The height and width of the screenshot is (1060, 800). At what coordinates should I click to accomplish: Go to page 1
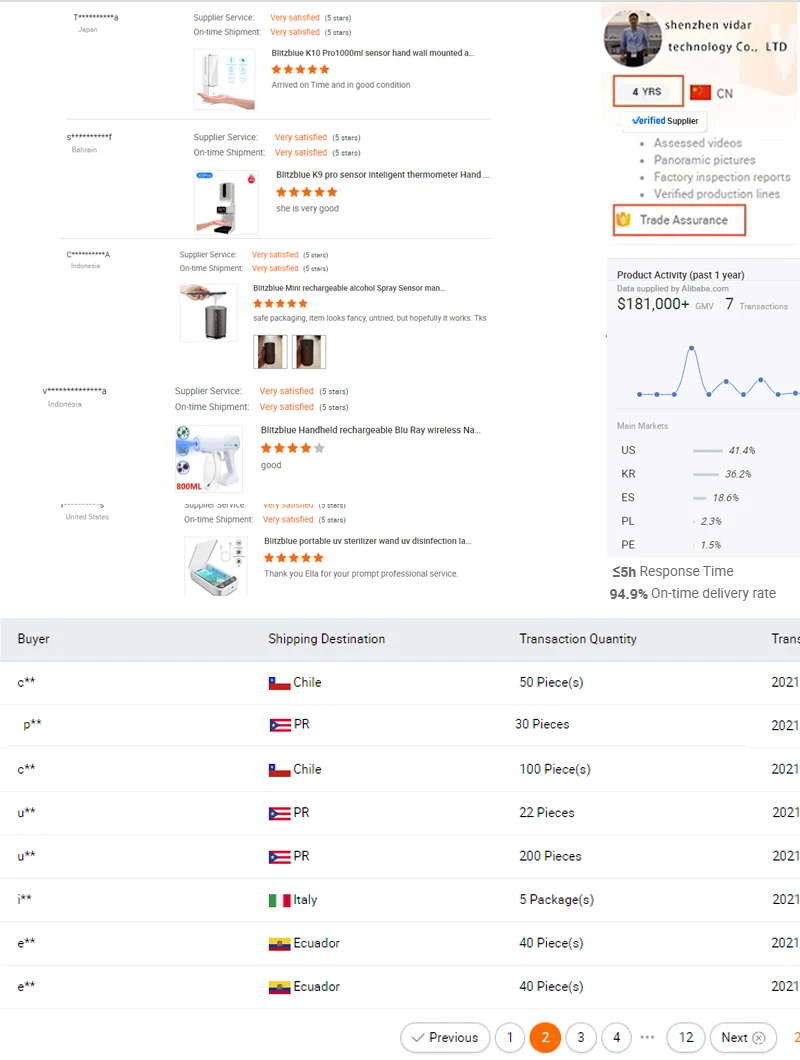[510, 1038]
